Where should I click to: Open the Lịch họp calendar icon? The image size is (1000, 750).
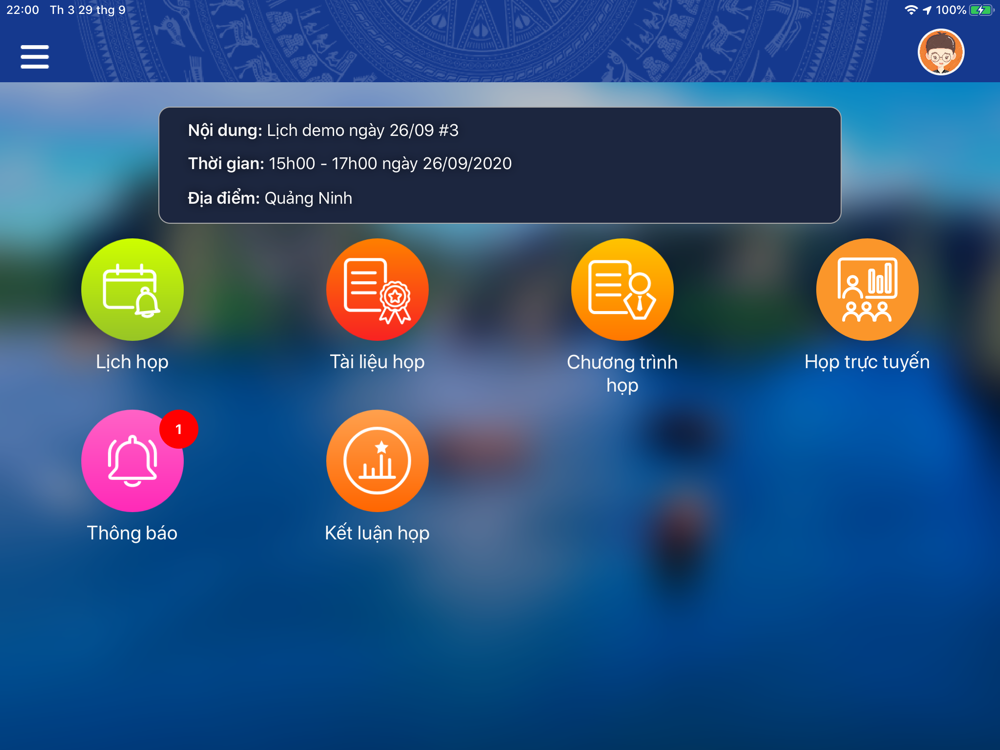point(132,290)
